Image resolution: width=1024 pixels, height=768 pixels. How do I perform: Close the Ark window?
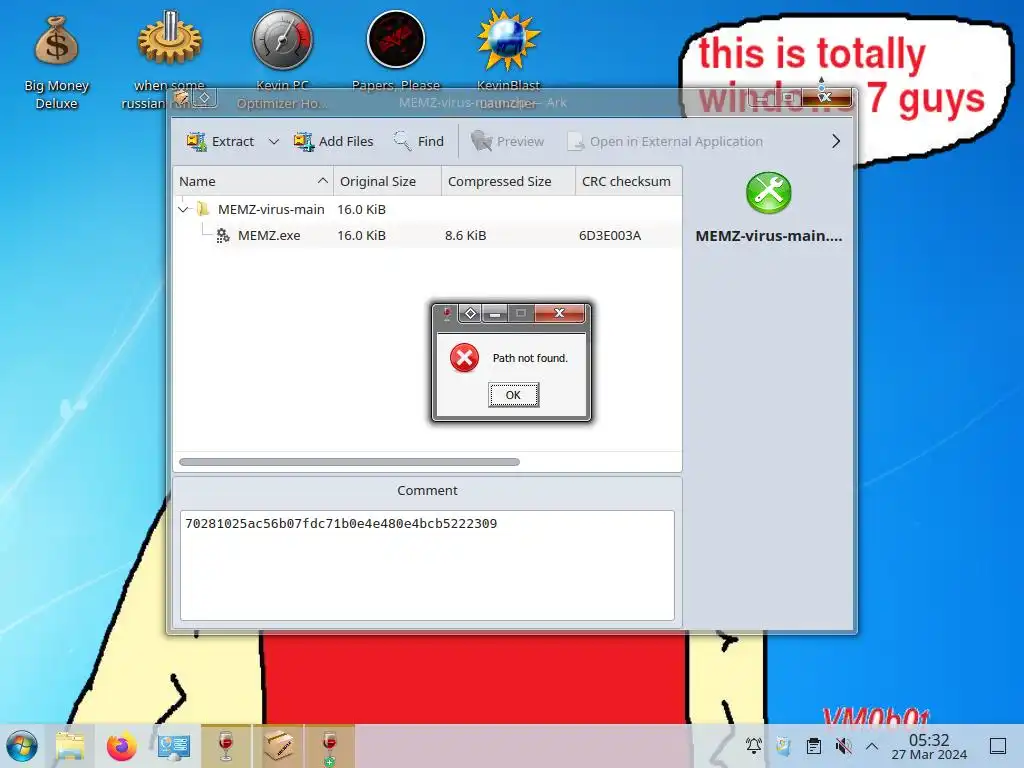point(826,97)
